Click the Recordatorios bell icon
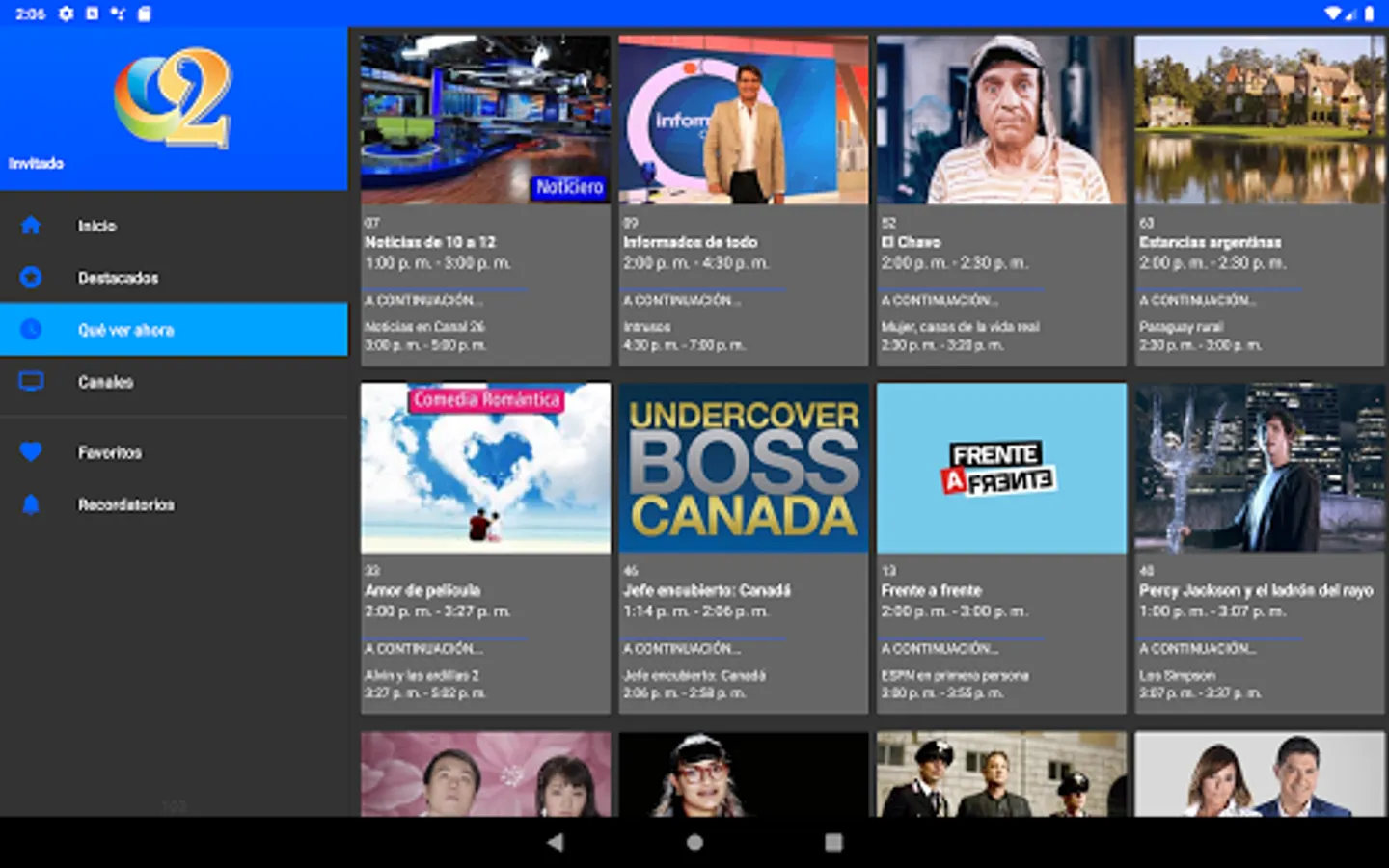Screen dimensions: 1389x868 coord(31,504)
